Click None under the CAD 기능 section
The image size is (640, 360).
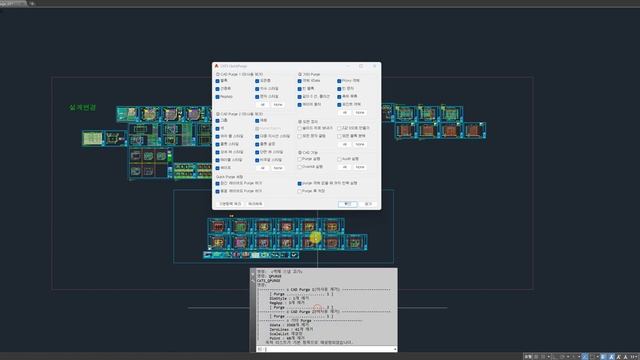(360, 167)
